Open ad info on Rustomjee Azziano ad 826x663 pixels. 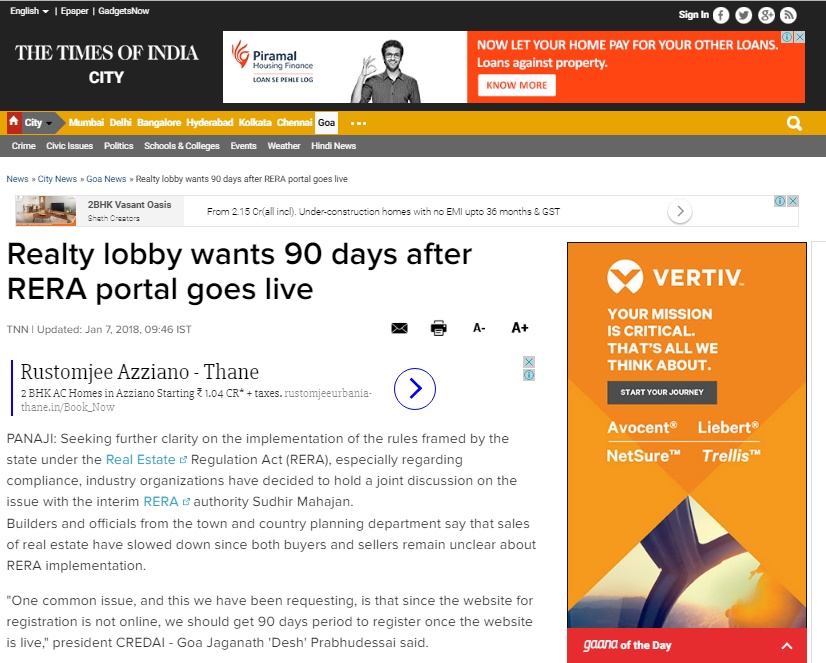point(529,375)
